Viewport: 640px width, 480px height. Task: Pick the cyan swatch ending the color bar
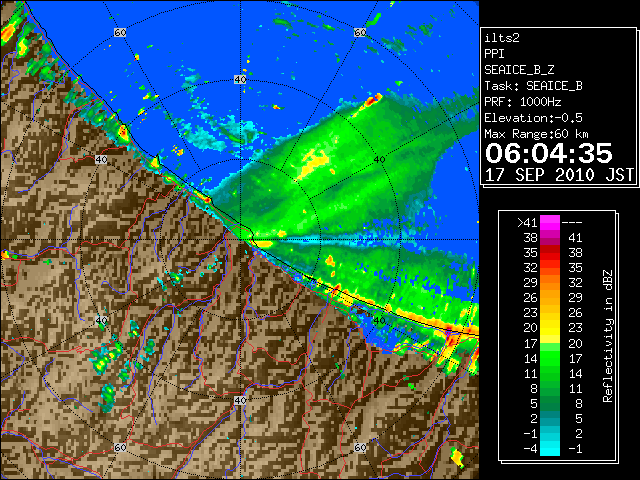pos(550,449)
